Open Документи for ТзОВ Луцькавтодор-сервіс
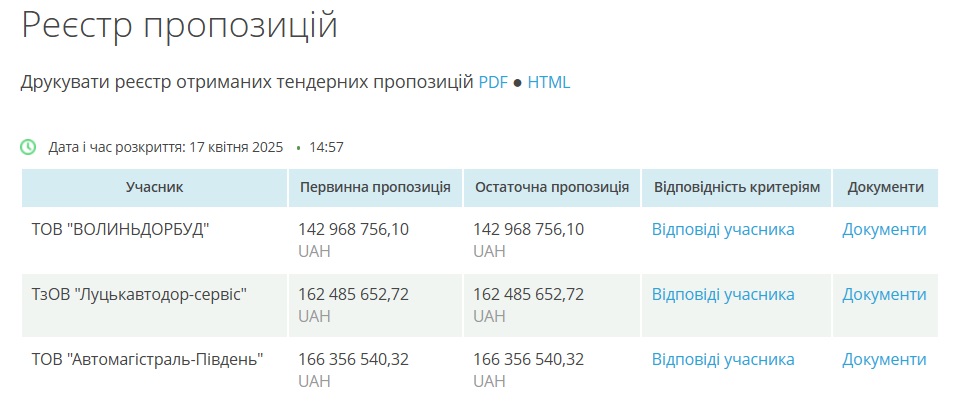 coord(884,294)
